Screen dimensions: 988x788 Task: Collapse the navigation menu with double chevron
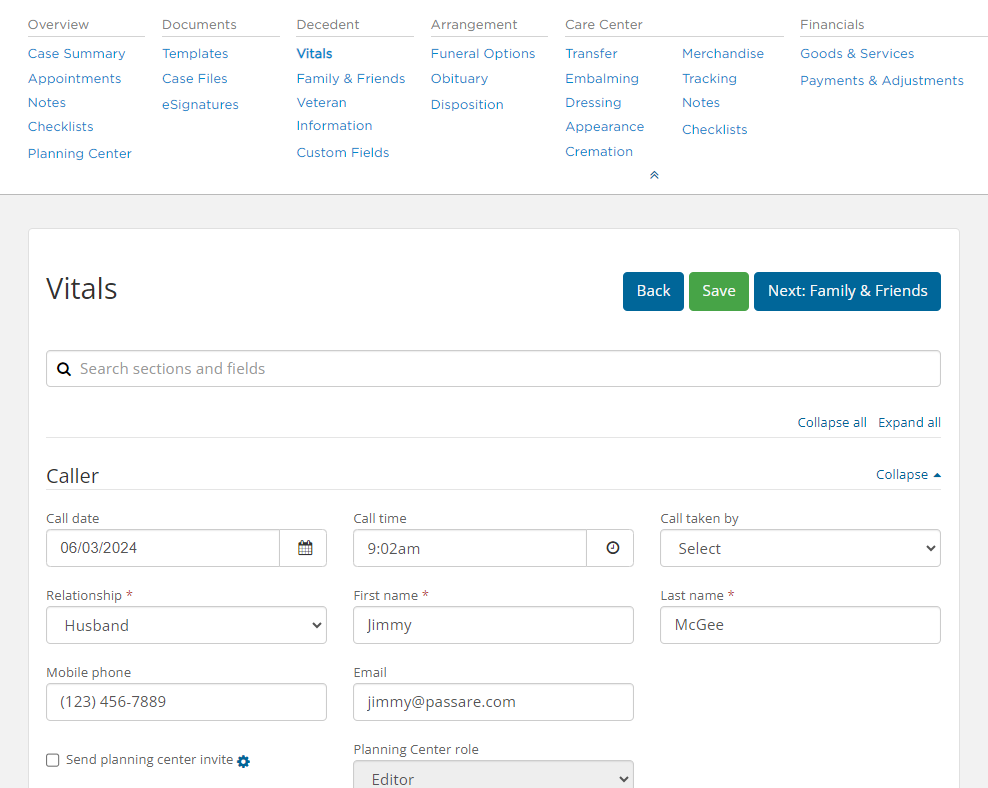(654, 175)
